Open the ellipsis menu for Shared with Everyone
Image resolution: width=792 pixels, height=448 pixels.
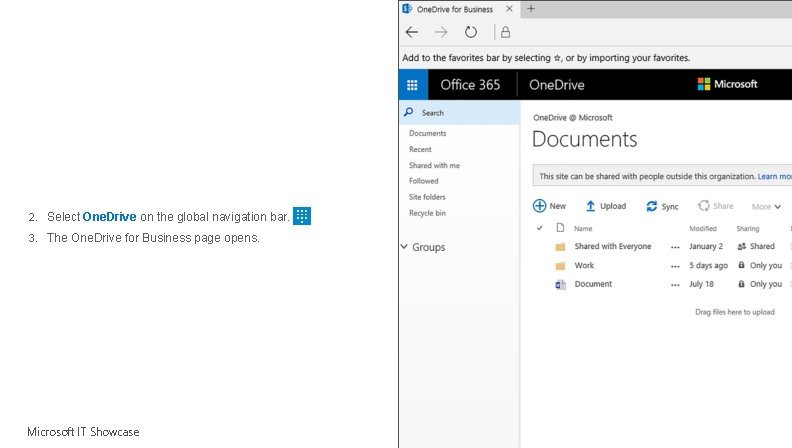pyautogui.click(x=675, y=247)
